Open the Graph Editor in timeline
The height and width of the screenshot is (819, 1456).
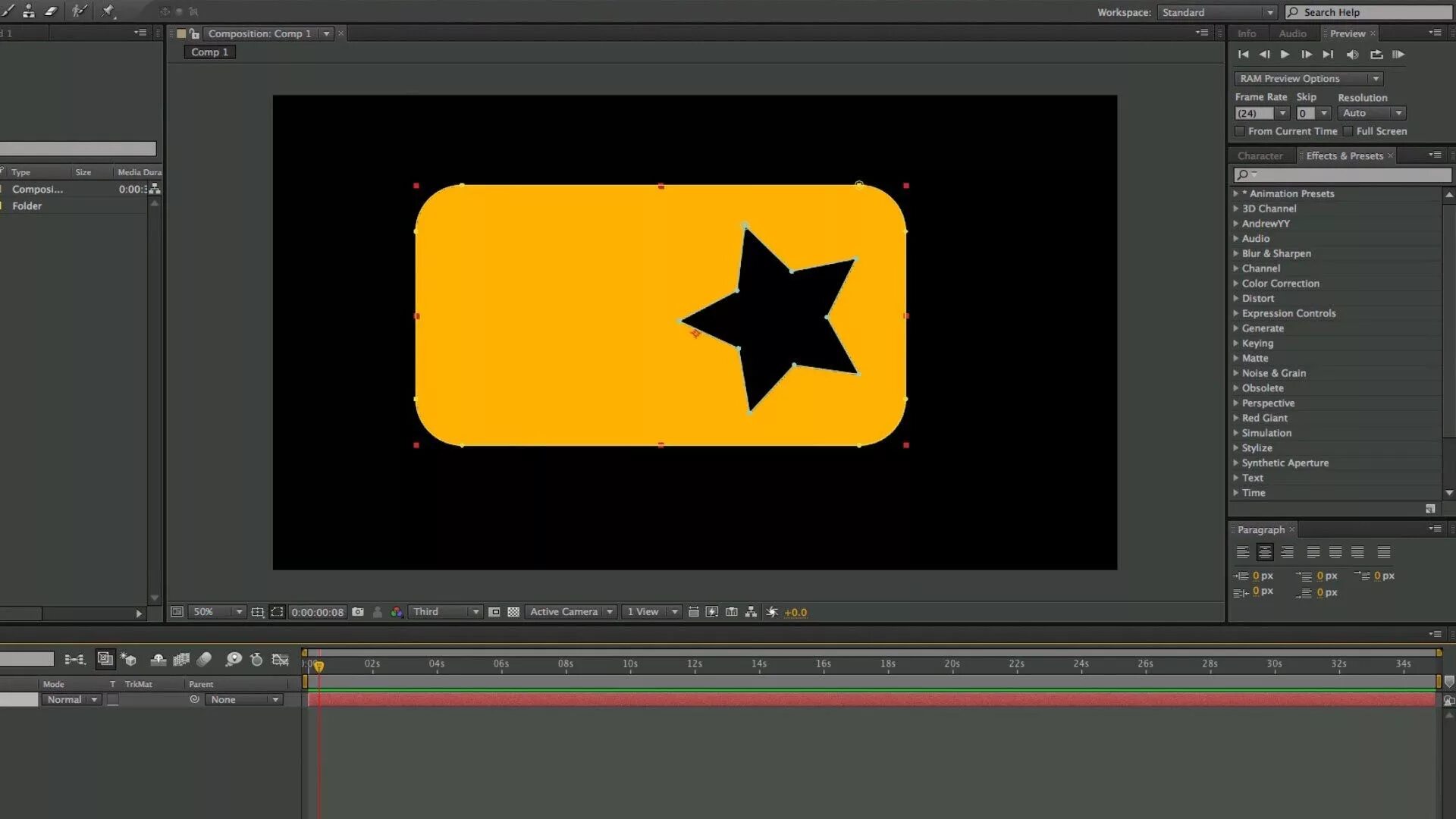[281, 660]
